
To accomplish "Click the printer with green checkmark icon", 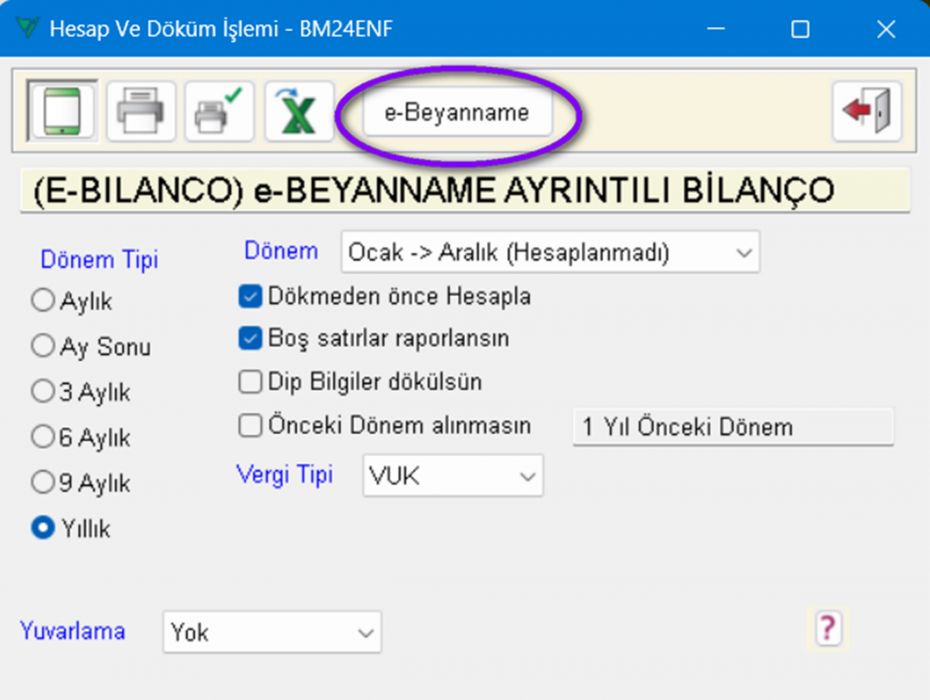I will (x=219, y=111).
